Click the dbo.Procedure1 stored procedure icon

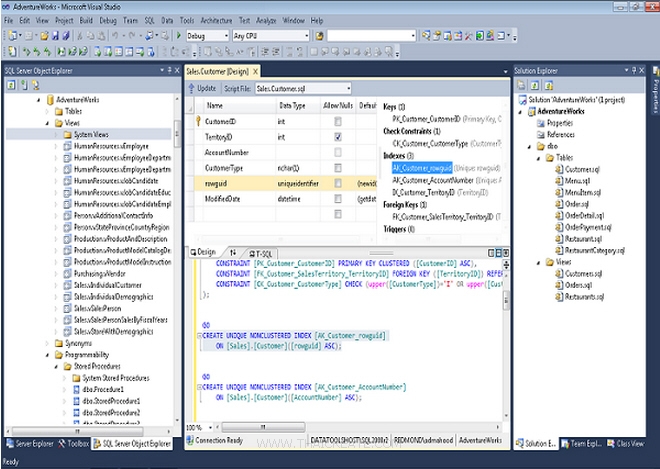coord(76,388)
